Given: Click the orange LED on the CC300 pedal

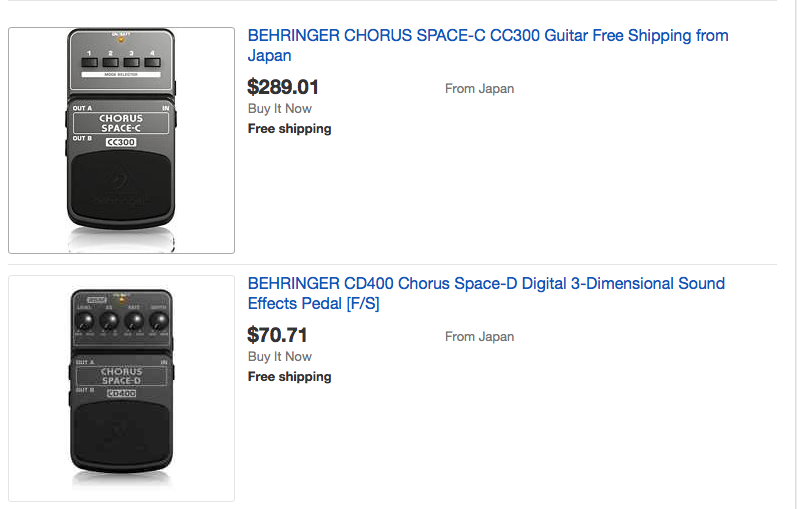Looking at the screenshot, I should point(121,39).
